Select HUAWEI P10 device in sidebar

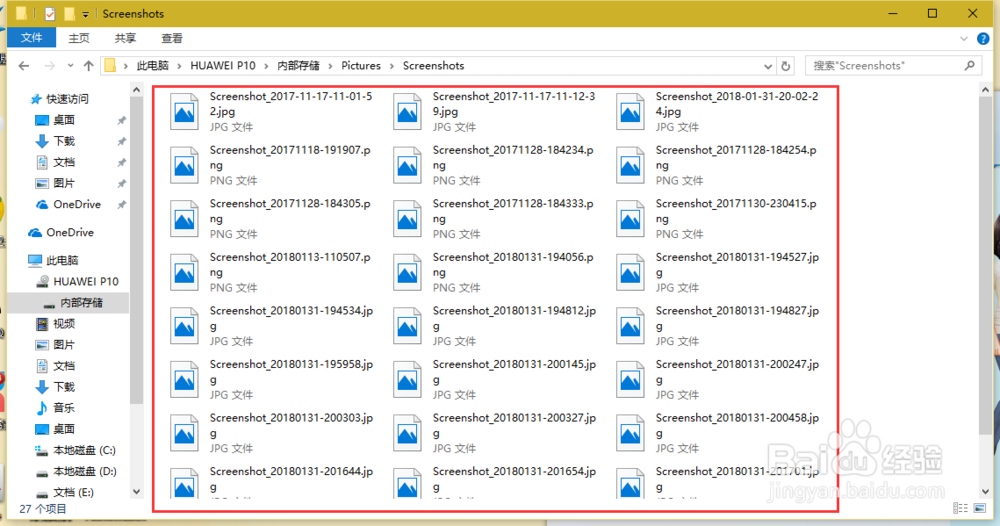77,281
